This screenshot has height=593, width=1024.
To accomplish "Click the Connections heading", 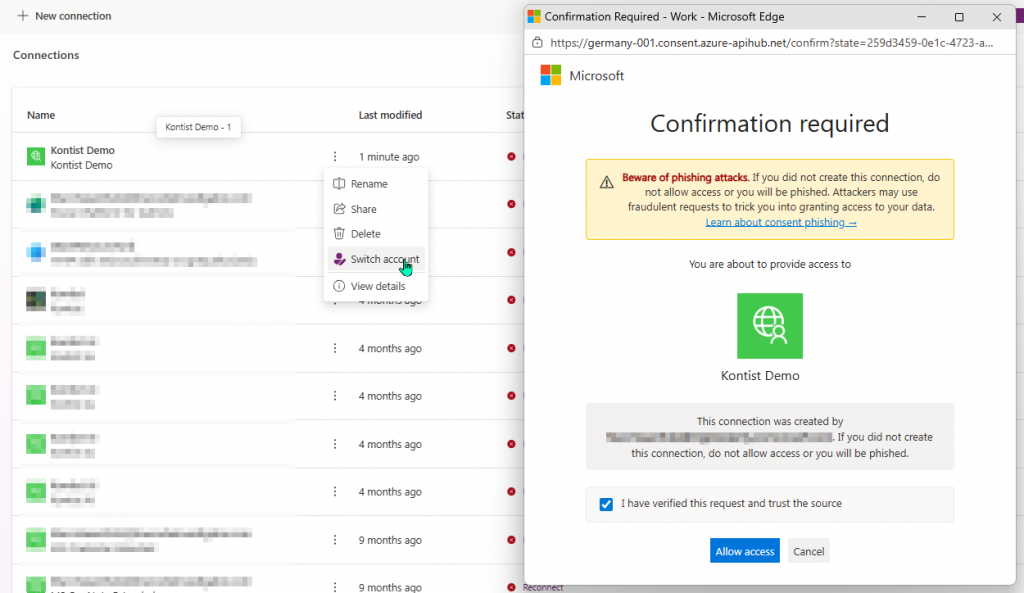I will click(x=46, y=55).
